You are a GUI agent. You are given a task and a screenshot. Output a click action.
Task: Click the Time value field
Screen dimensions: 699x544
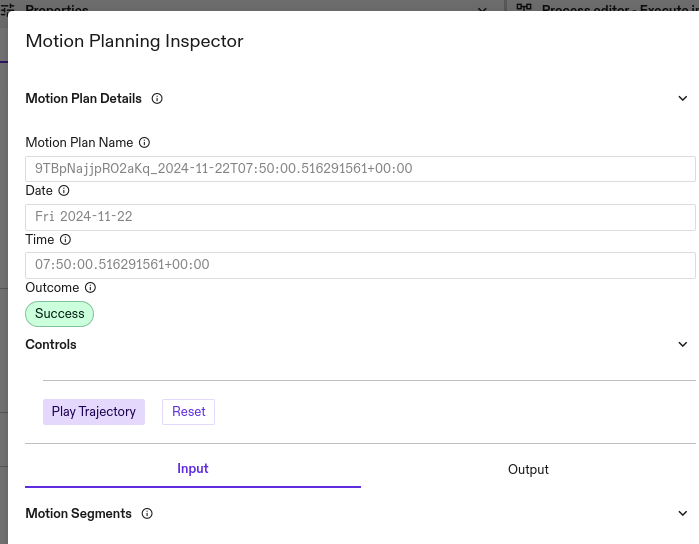[360, 265]
